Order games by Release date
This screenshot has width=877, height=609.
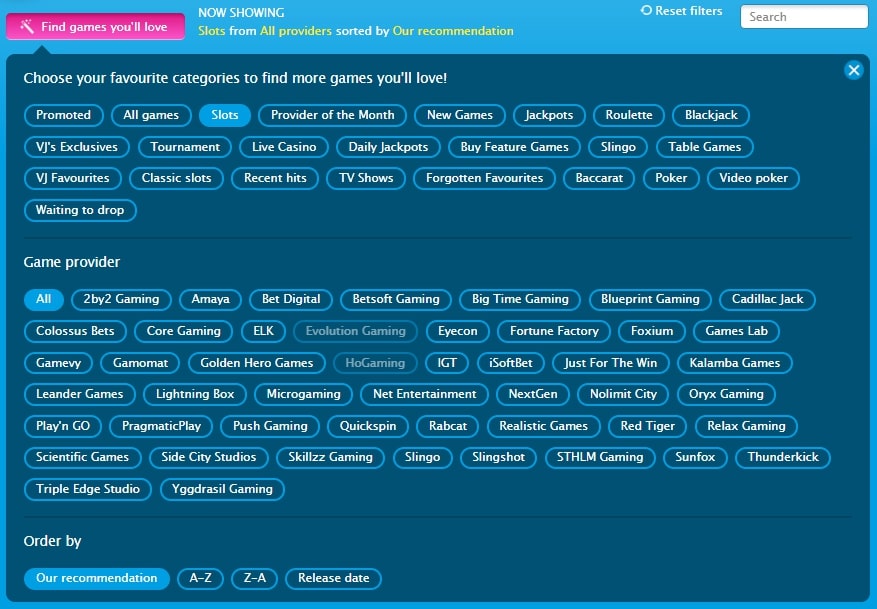[x=333, y=578]
